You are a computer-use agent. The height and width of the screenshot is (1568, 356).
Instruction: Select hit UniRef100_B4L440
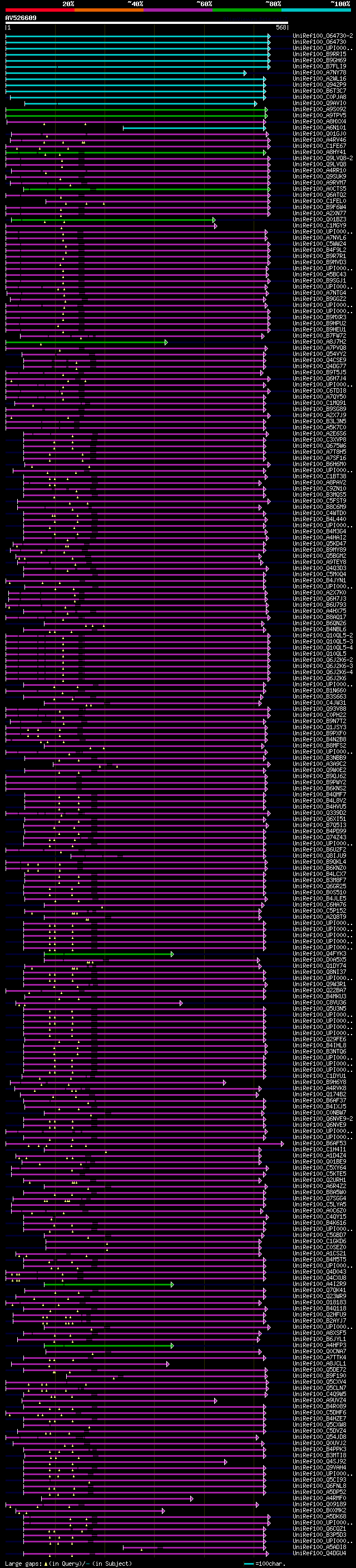319,519
